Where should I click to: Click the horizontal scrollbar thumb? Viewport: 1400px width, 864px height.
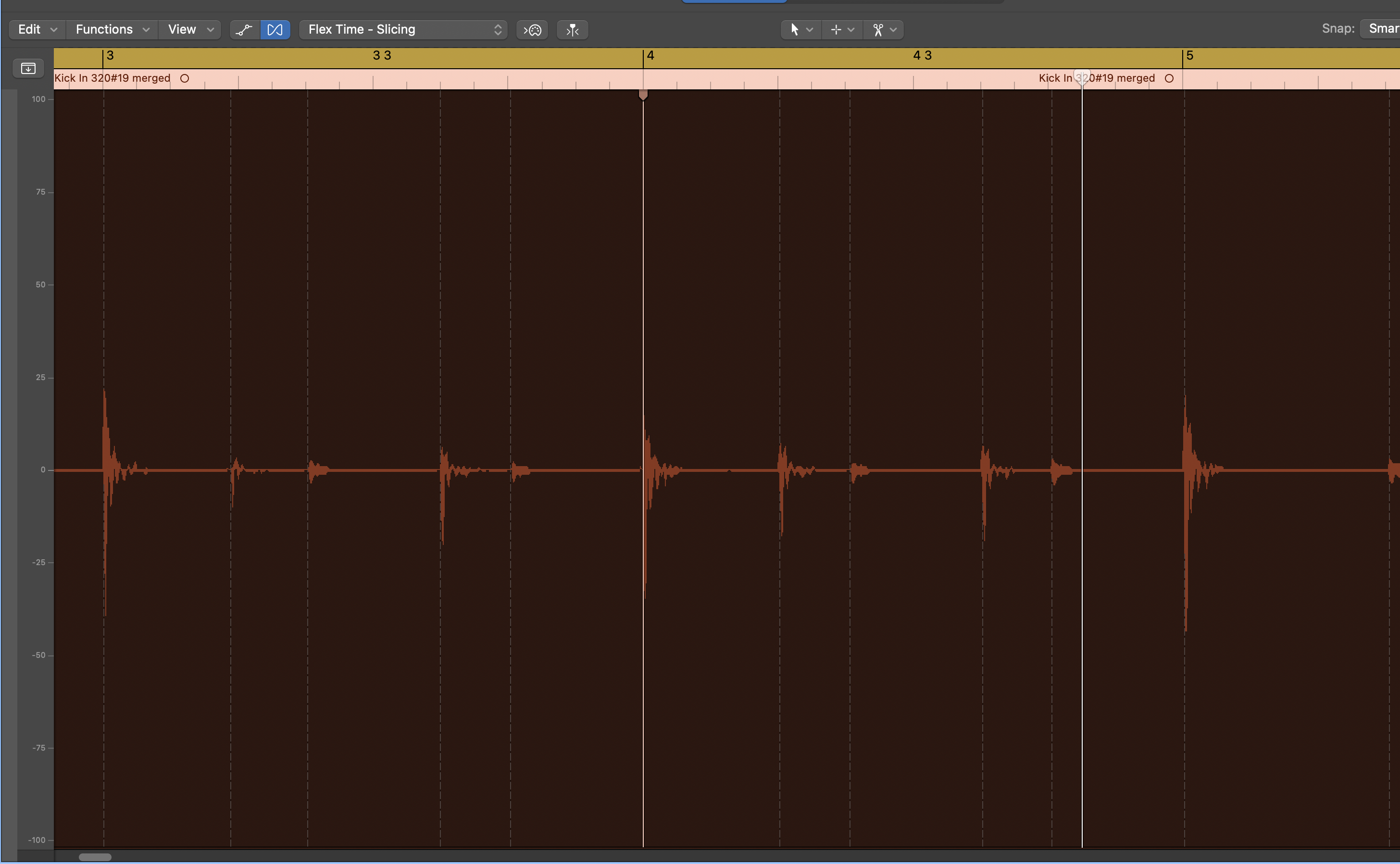(95, 857)
